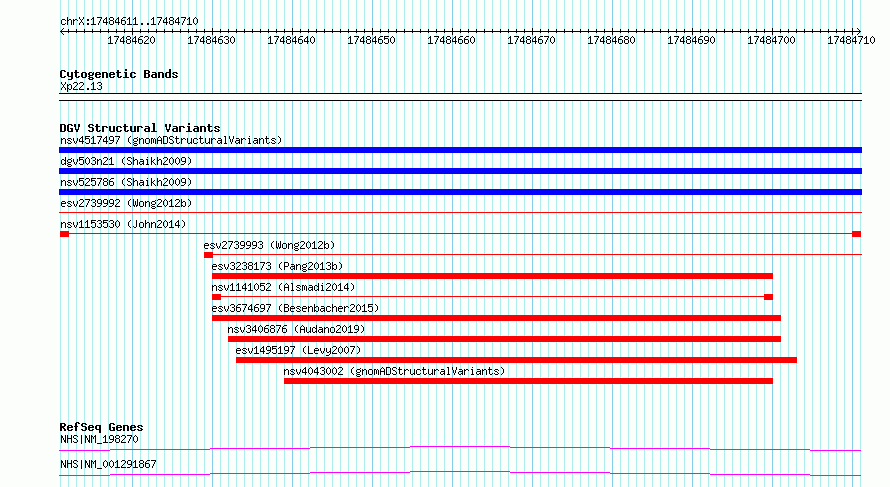The height and width of the screenshot is (487, 890).
Task: Click right red block of nsv1141052
Action: pyautogui.click(x=769, y=297)
